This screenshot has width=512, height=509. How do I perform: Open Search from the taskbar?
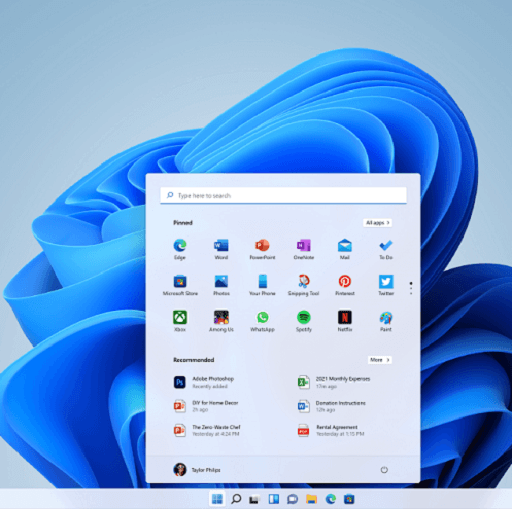(x=236, y=499)
